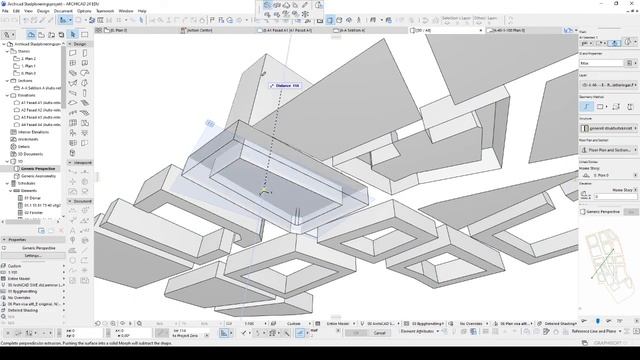
Task: Open the File menu
Action: pos(5,11)
